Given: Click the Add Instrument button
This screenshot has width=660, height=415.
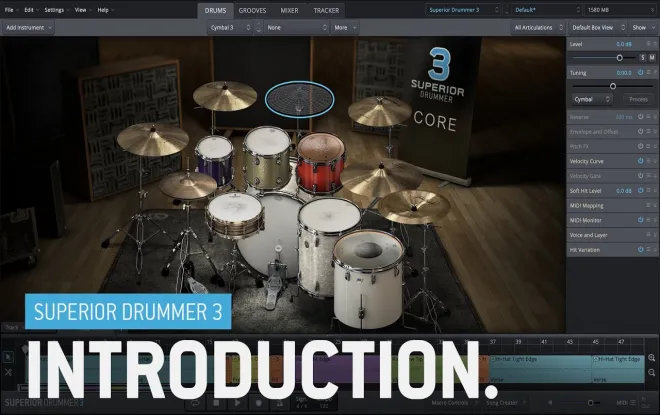Looking at the screenshot, I should point(28,28).
